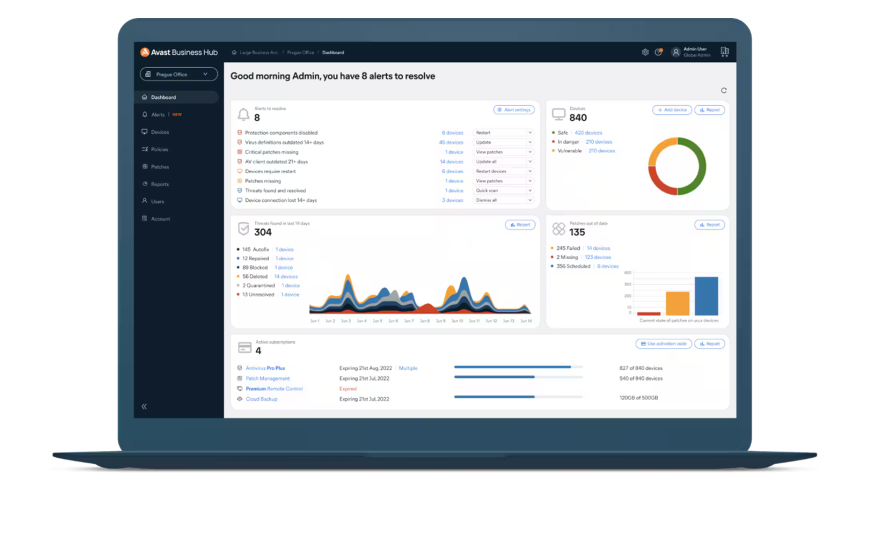The height and width of the screenshot is (534, 870).
Task: Open the Antivirus Pro Plus subscription link
Action: pos(265,368)
